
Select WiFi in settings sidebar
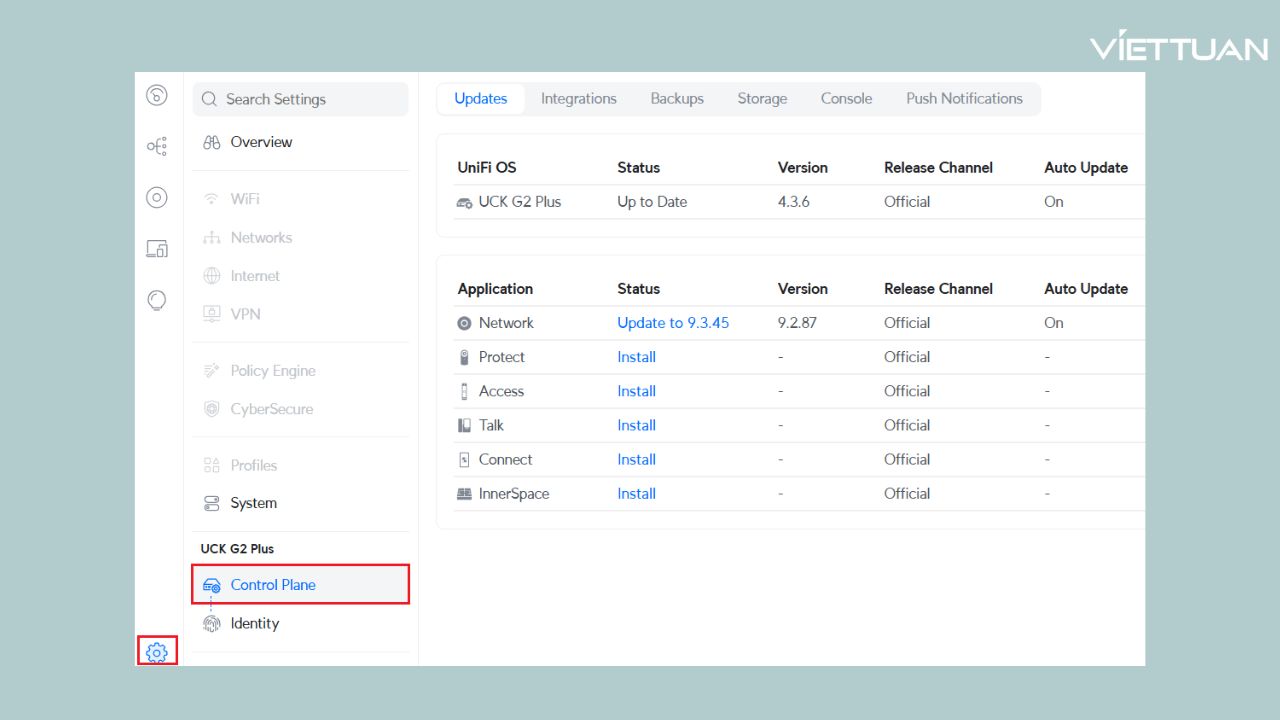point(301,199)
